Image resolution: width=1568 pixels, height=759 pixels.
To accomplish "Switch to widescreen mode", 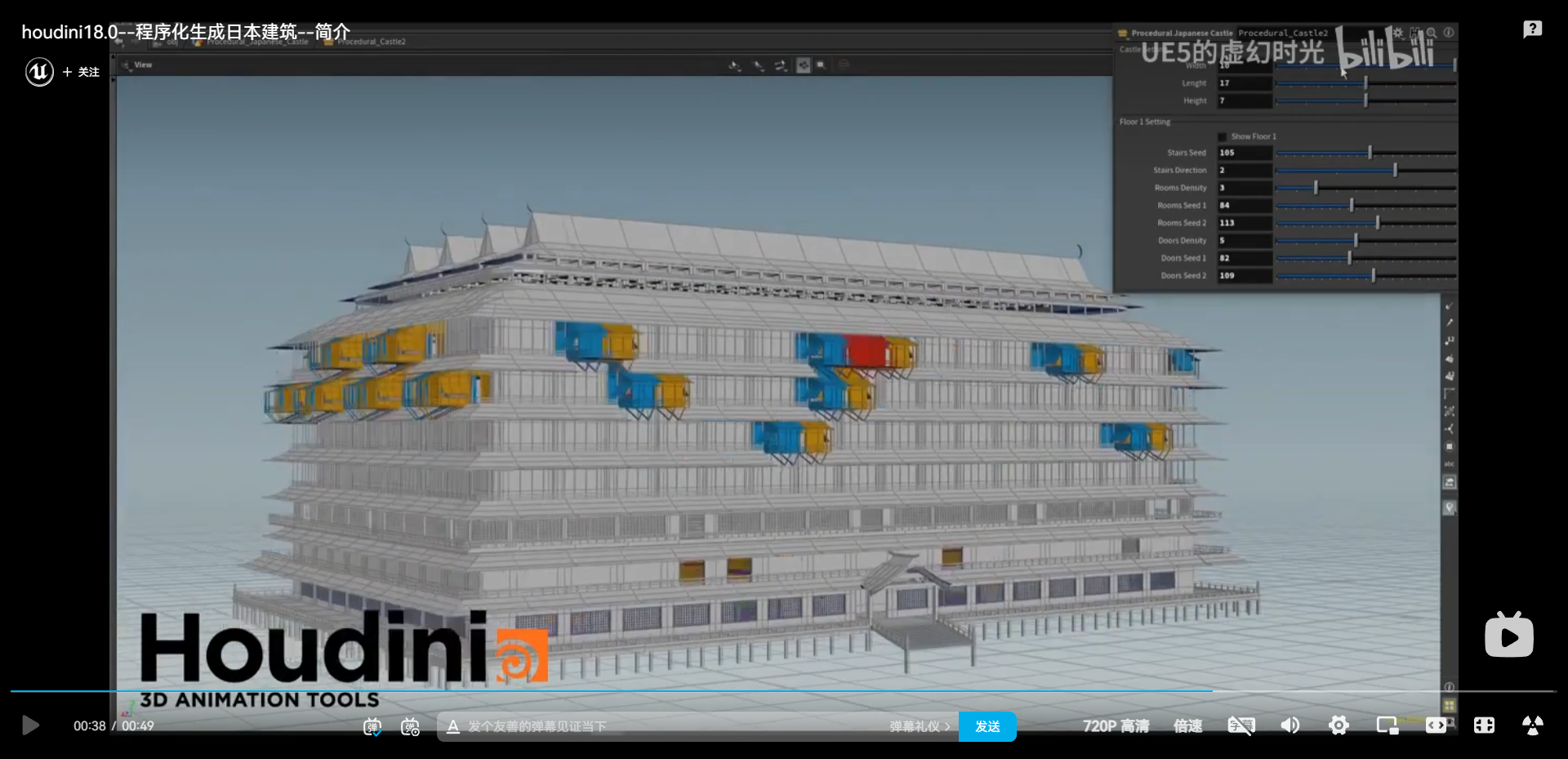I will pyautogui.click(x=1436, y=726).
